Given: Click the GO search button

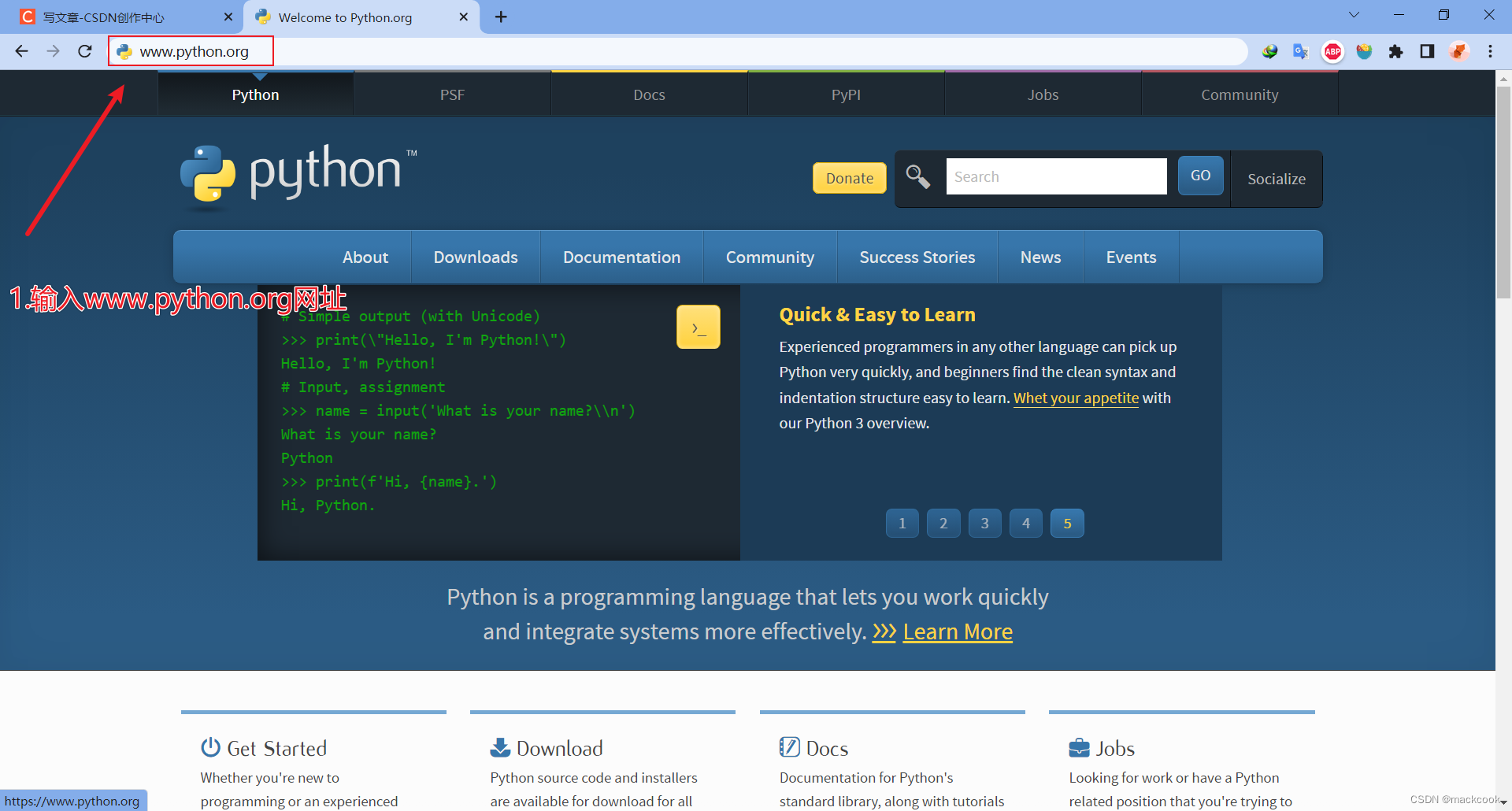Looking at the screenshot, I should tap(1200, 176).
